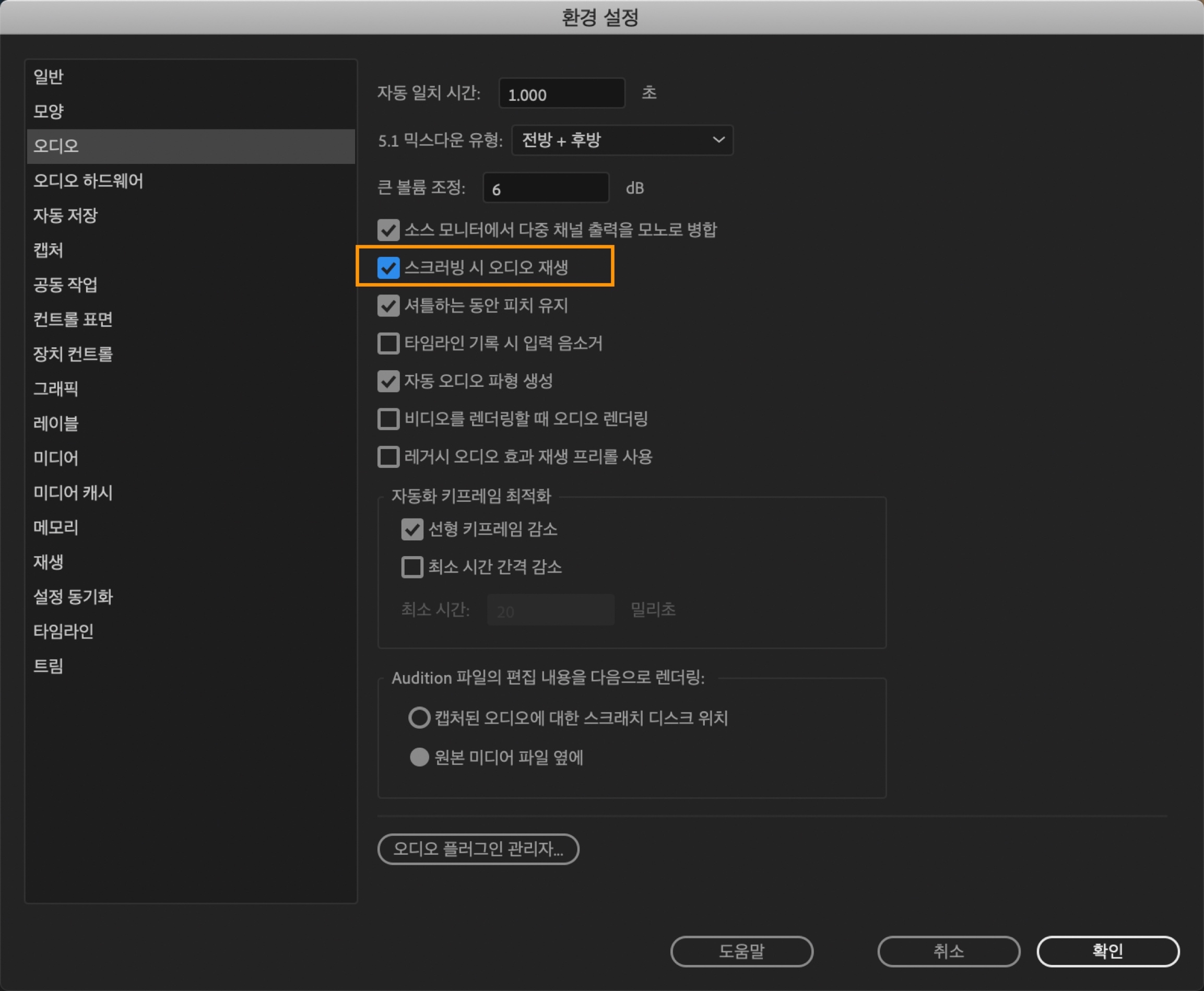This screenshot has height=991, width=1204.
Task: Toggle 셔틀하는 동안 피치 유지 checkbox
Action: [388, 306]
